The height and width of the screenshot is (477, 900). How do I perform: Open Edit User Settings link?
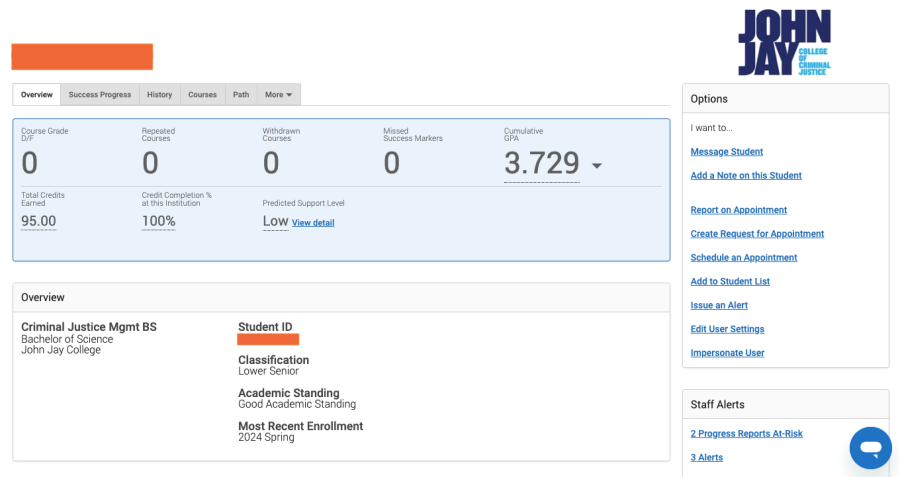coord(727,329)
